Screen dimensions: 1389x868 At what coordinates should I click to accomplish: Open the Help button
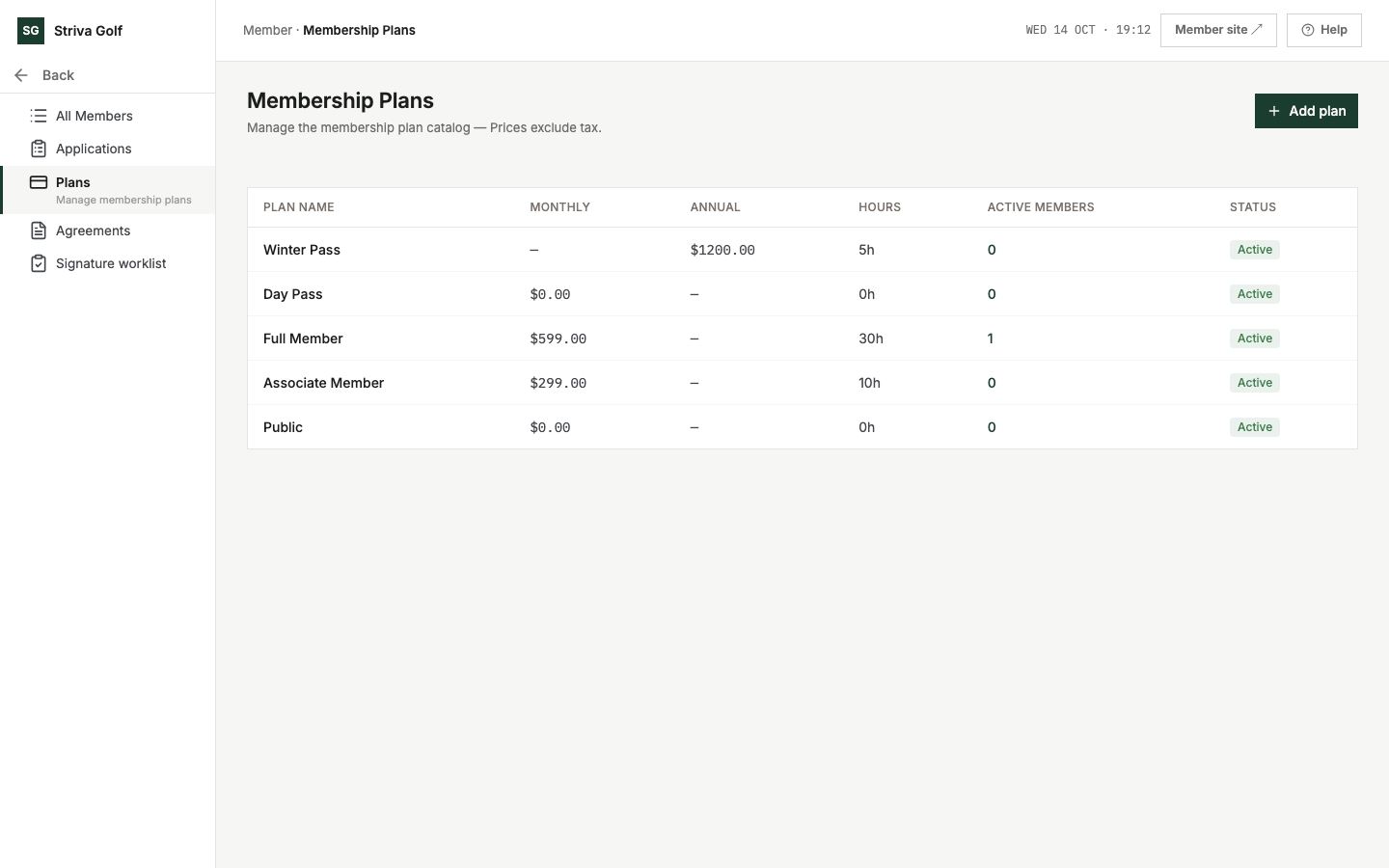pos(1324,30)
